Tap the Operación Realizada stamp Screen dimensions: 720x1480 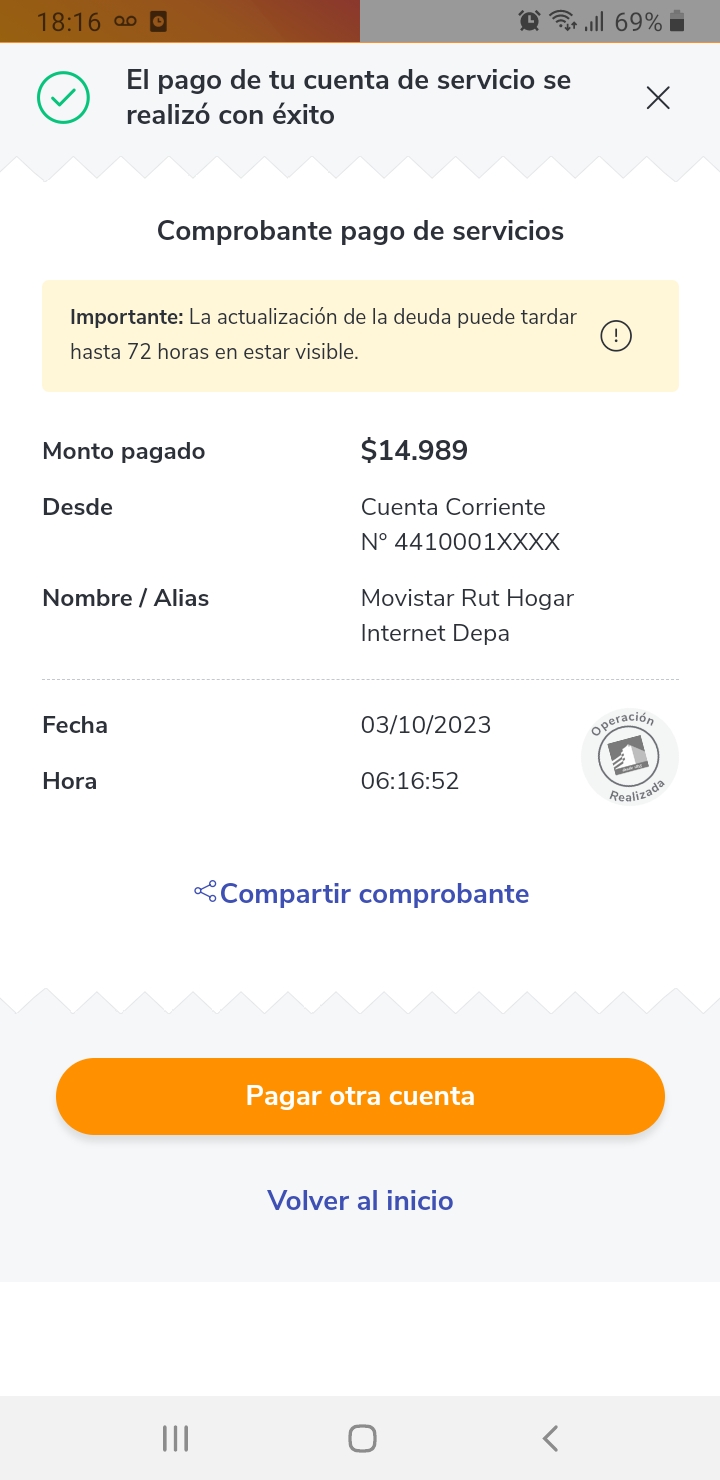(629, 757)
